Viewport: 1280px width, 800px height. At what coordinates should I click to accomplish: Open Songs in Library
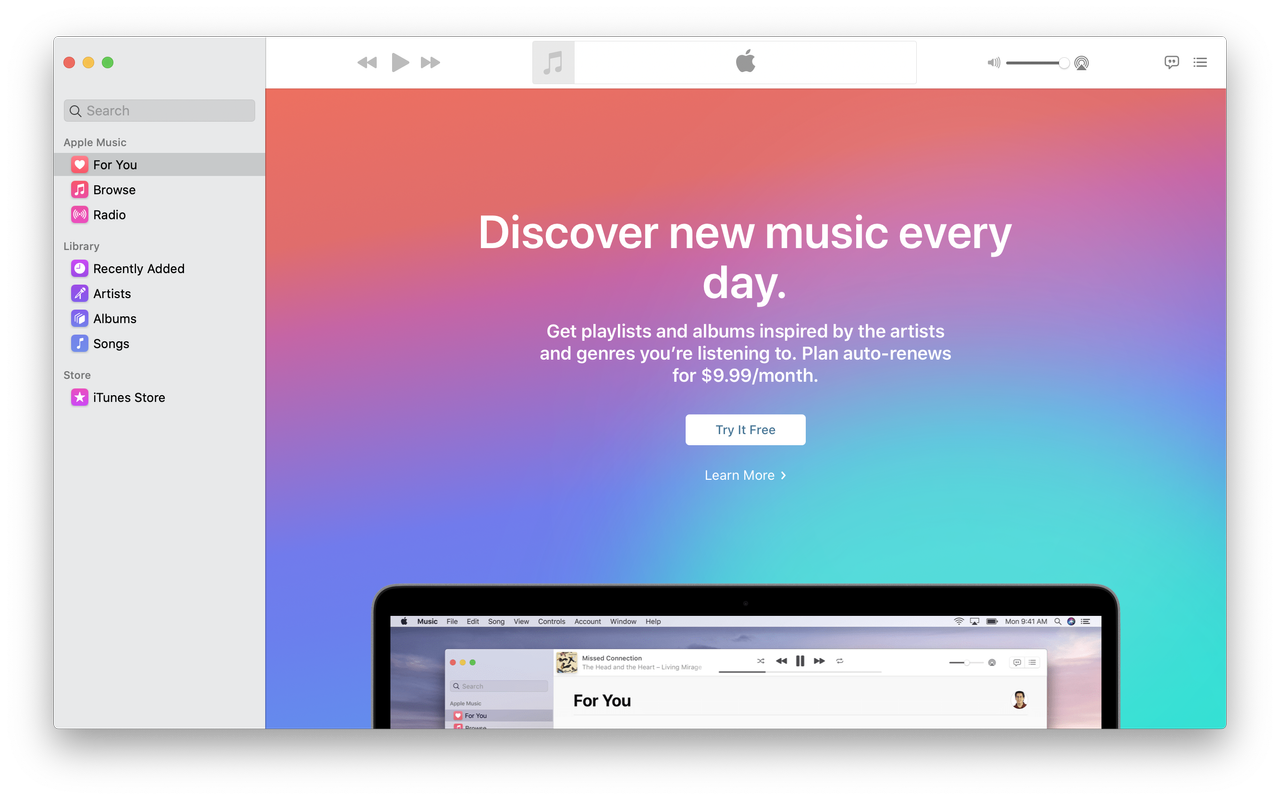coord(160,344)
